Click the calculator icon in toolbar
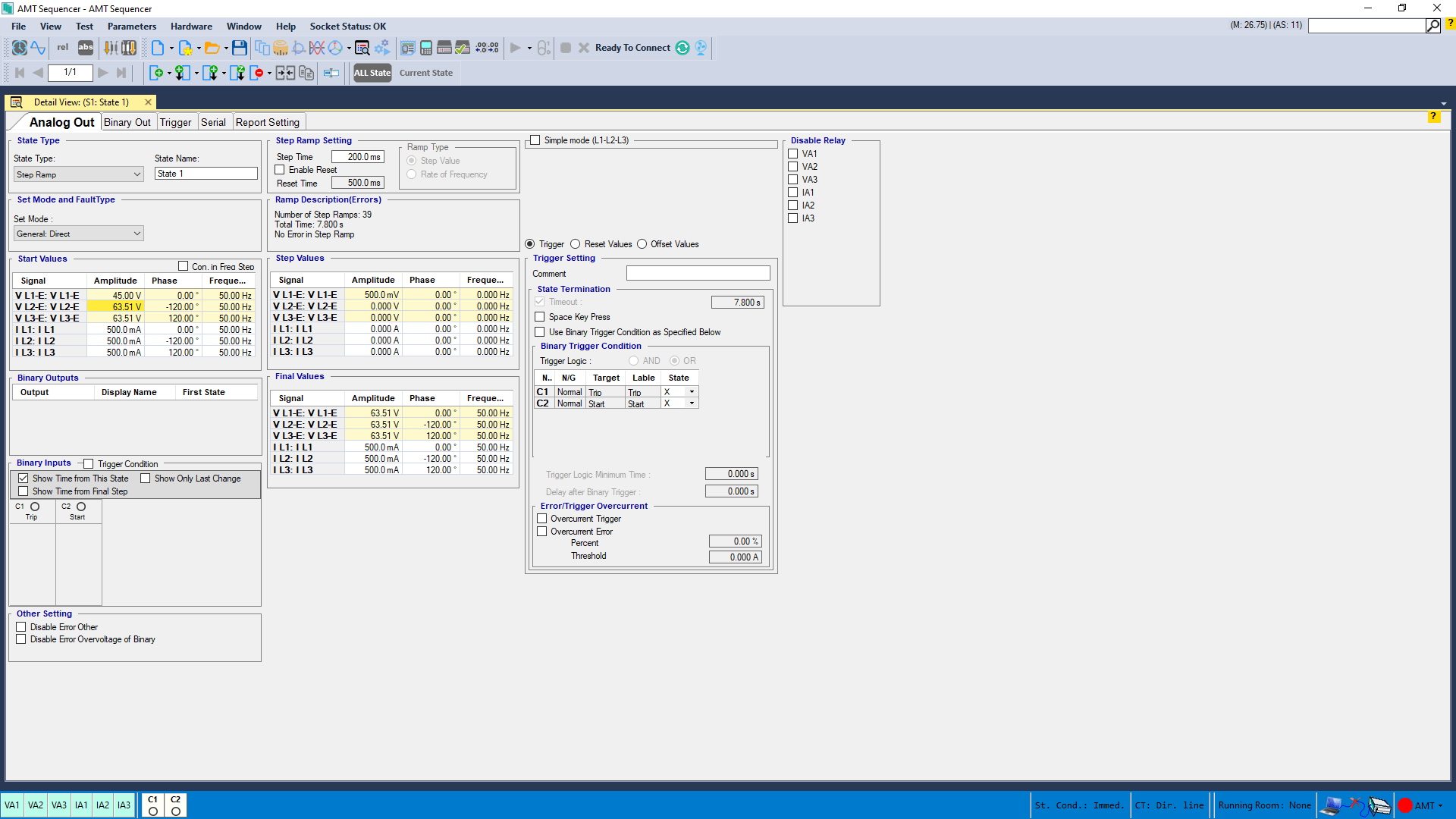Image resolution: width=1456 pixels, height=819 pixels. point(426,48)
